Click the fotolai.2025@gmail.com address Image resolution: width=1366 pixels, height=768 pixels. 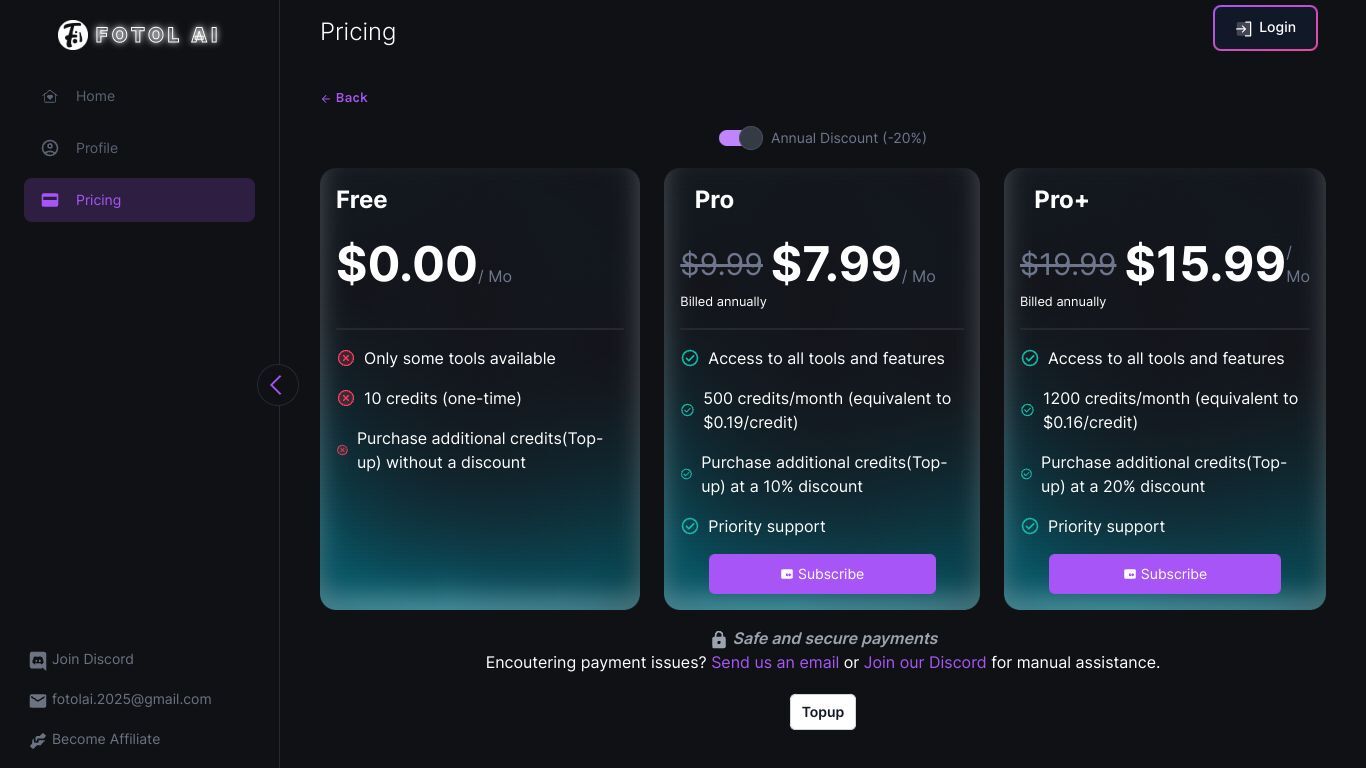(x=132, y=699)
